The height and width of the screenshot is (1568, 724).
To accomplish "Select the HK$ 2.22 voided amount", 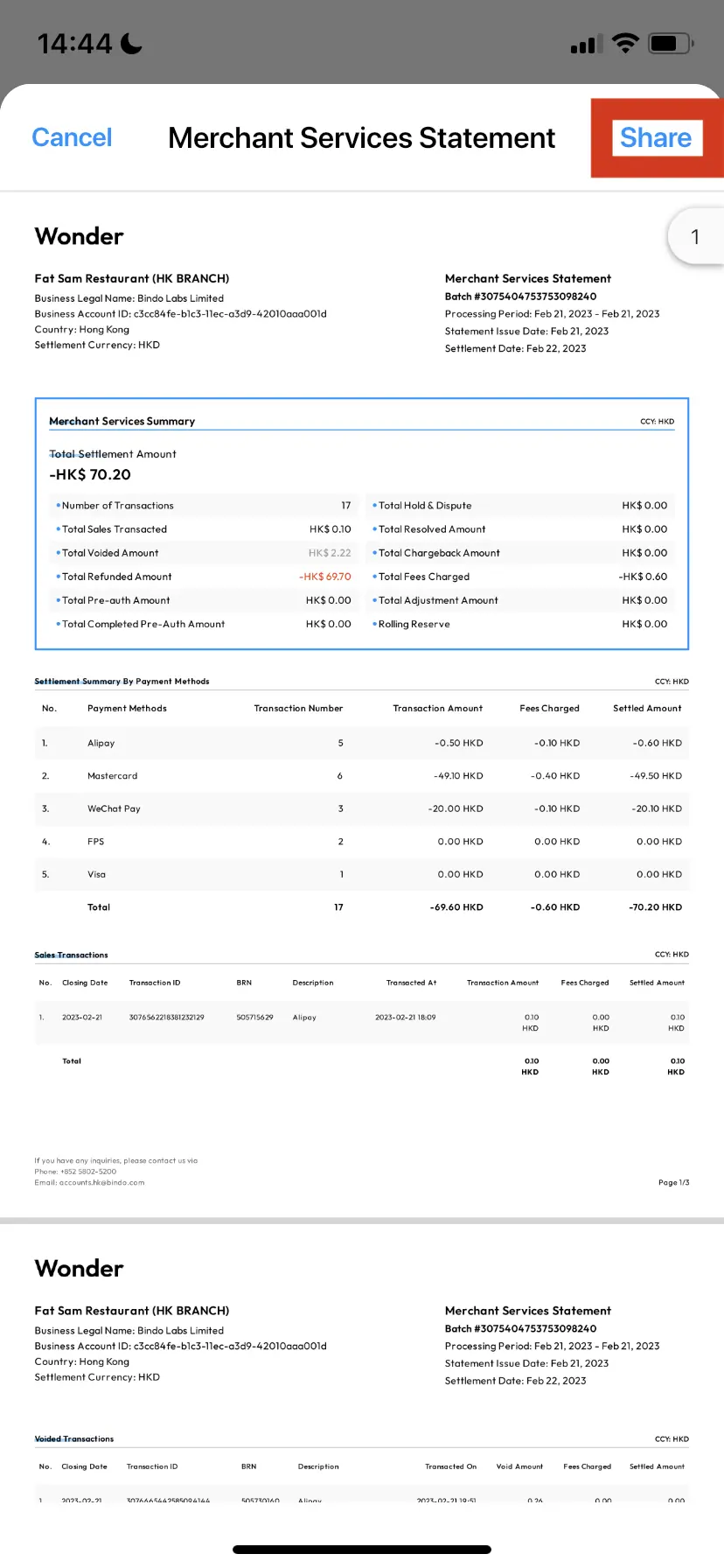I will click(330, 553).
